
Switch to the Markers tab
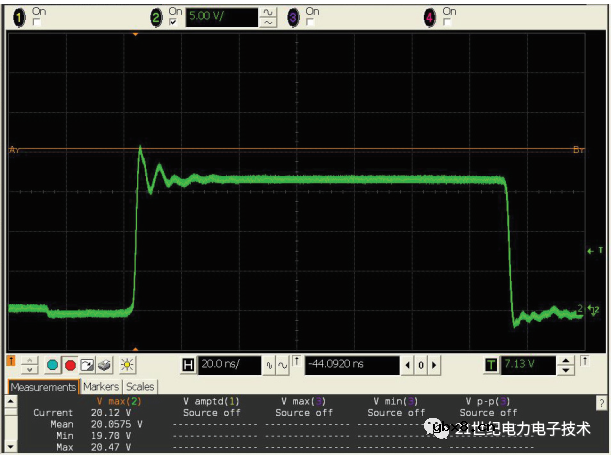pyautogui.click(x=100, y=387)
